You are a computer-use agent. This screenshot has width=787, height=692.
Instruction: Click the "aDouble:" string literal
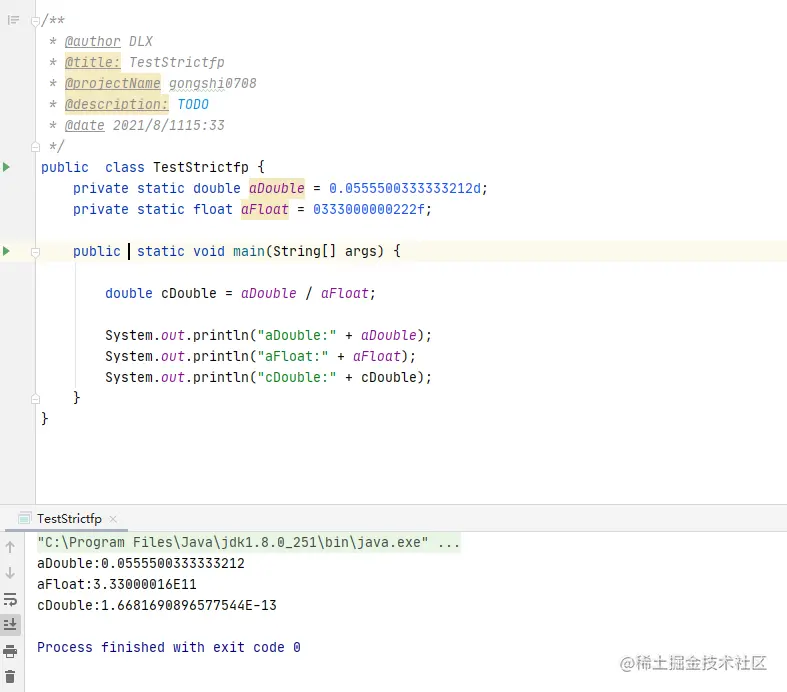[x=297, y=335]
